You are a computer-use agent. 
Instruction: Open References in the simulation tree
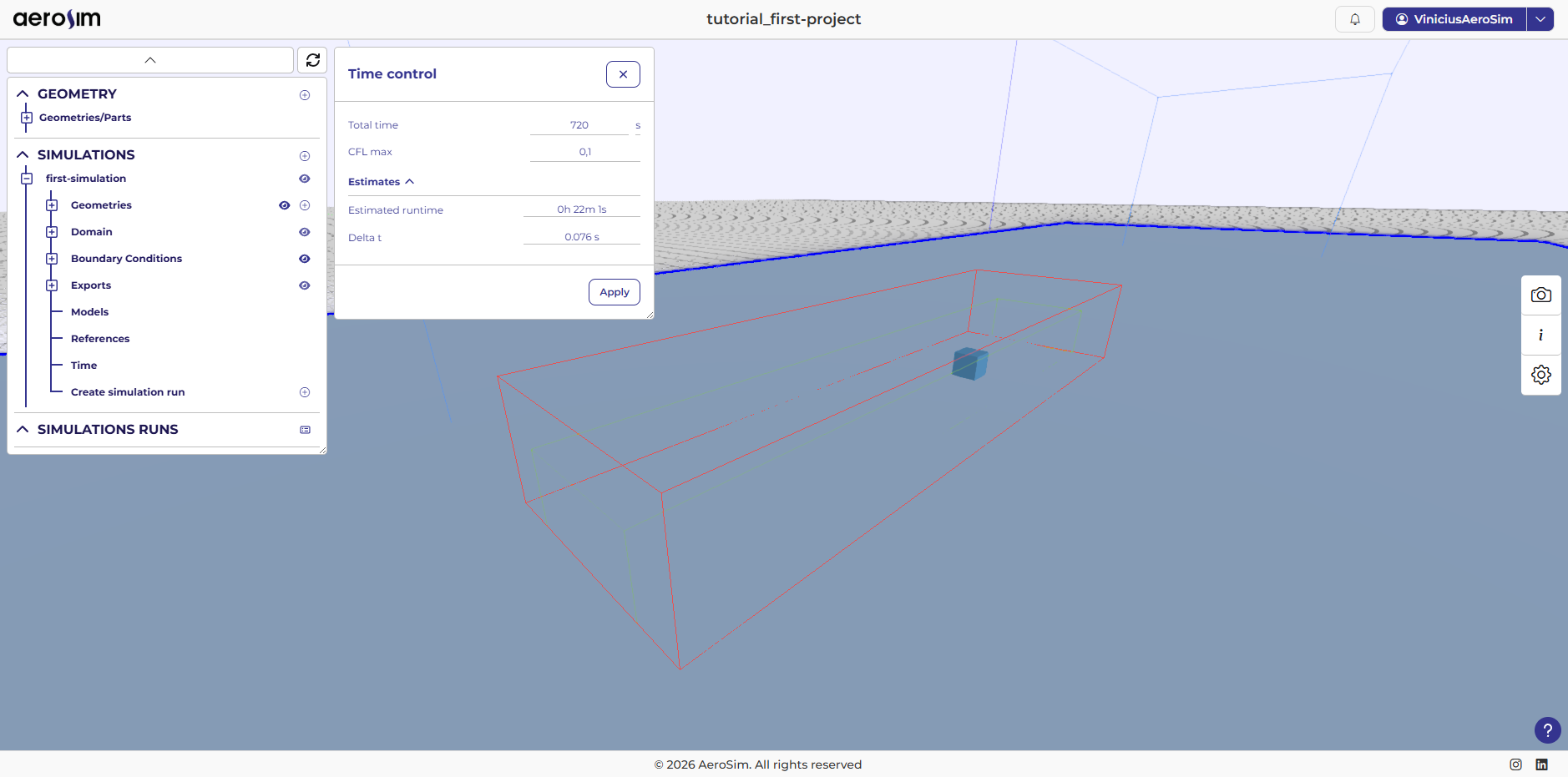point(100,339)
